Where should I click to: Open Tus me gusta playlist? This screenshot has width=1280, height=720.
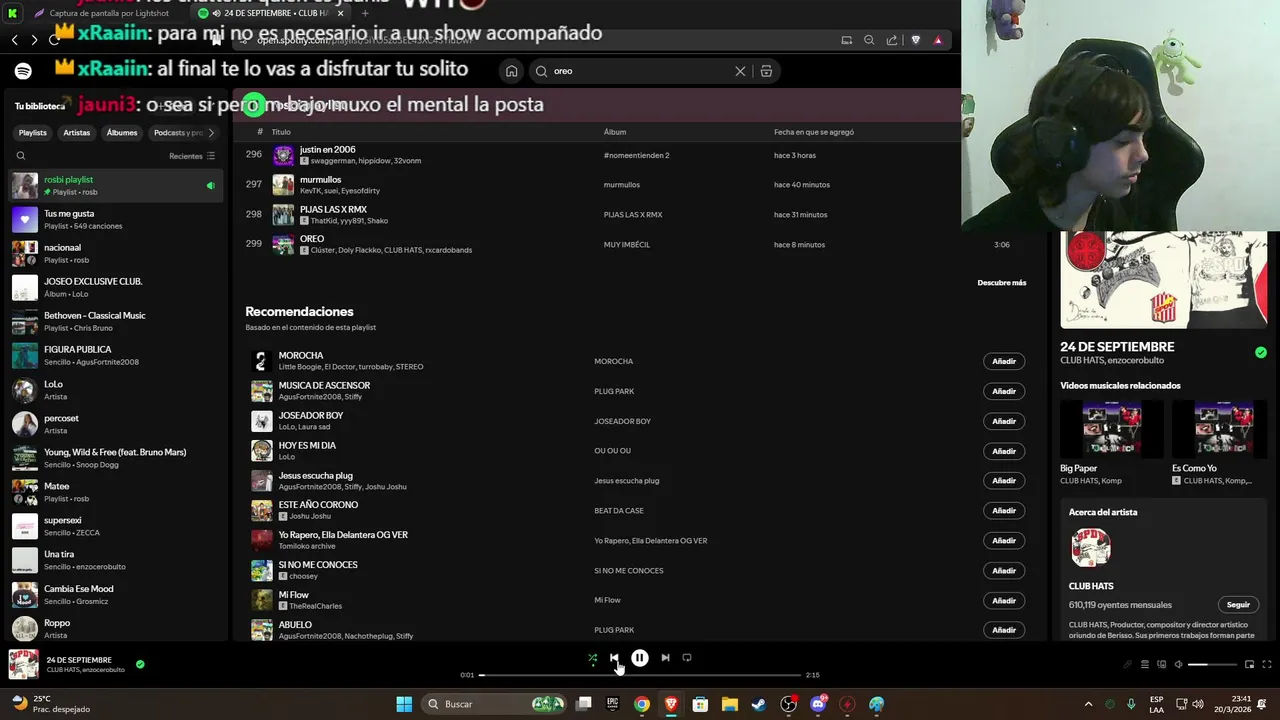coord(115,219)
